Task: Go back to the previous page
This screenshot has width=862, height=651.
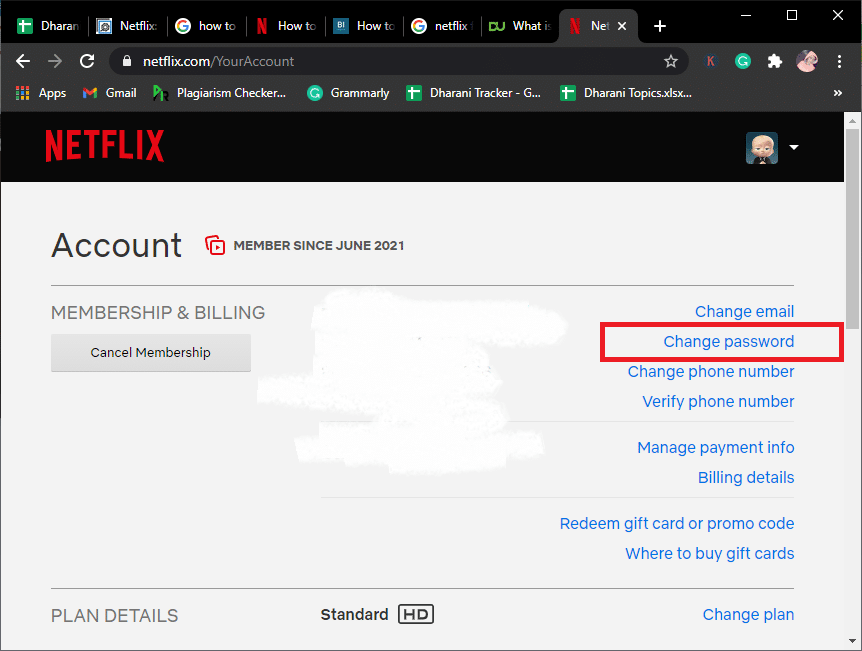Action: click(23, 61)
